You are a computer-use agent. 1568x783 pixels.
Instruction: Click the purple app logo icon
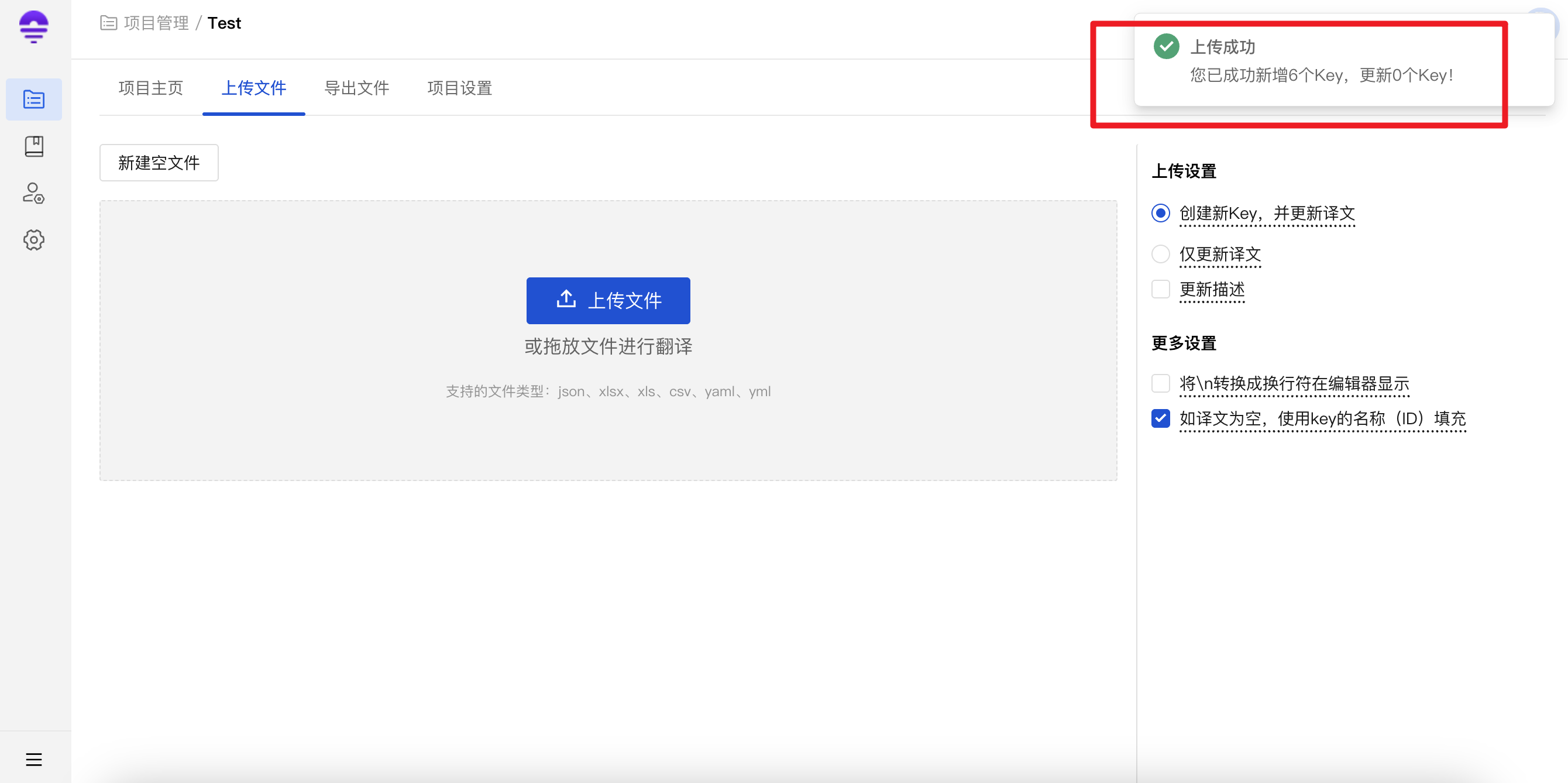(x=33, y=26)
